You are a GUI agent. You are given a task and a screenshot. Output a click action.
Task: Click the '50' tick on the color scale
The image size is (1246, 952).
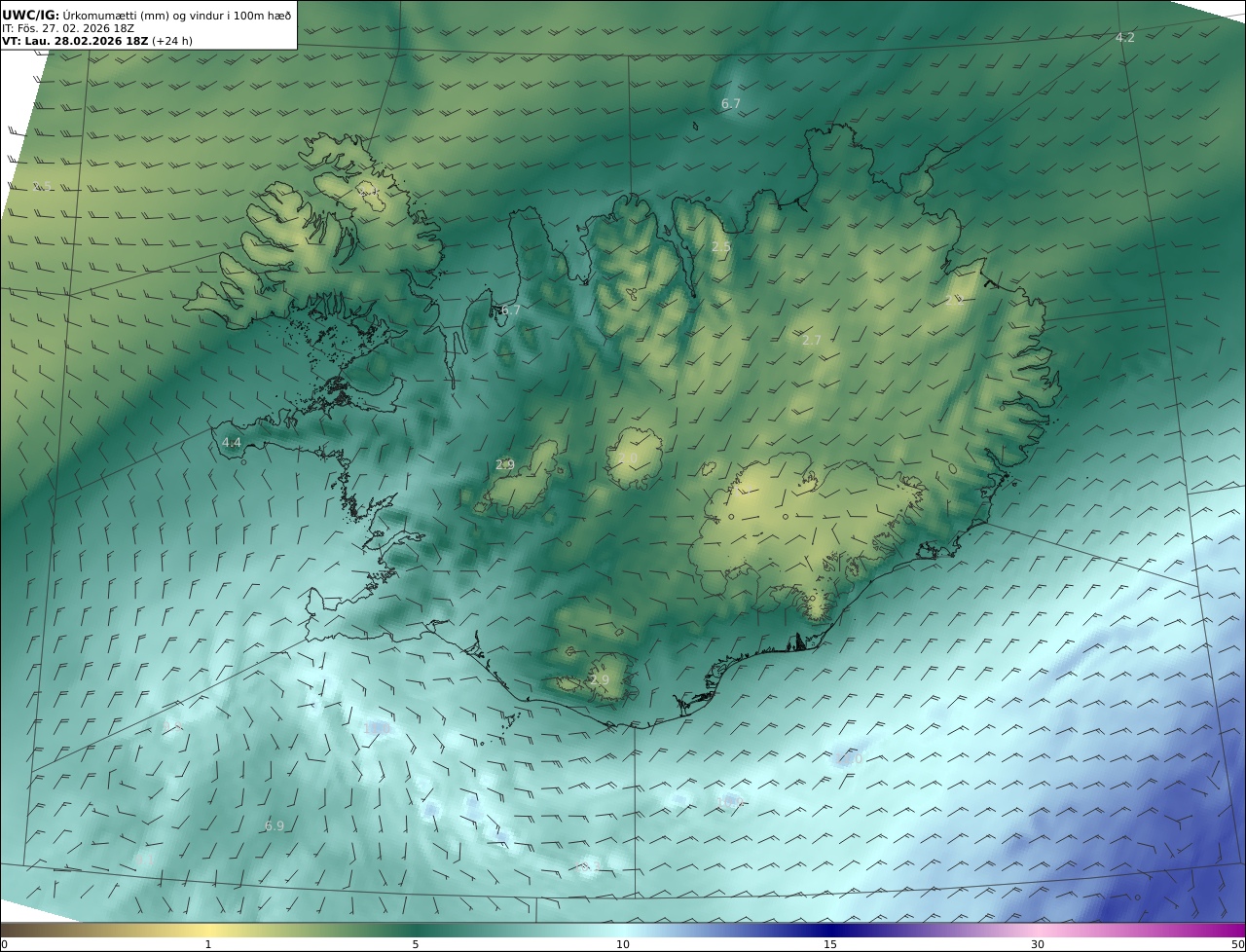1238,944
